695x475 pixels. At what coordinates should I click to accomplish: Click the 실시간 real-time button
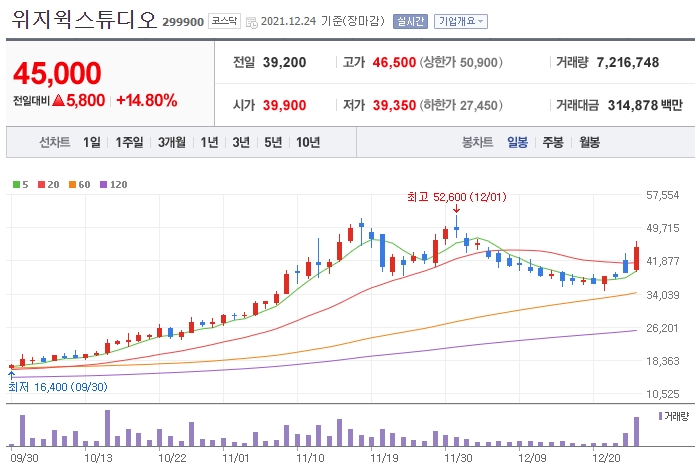pyautogui.click(x=410, y=21)
